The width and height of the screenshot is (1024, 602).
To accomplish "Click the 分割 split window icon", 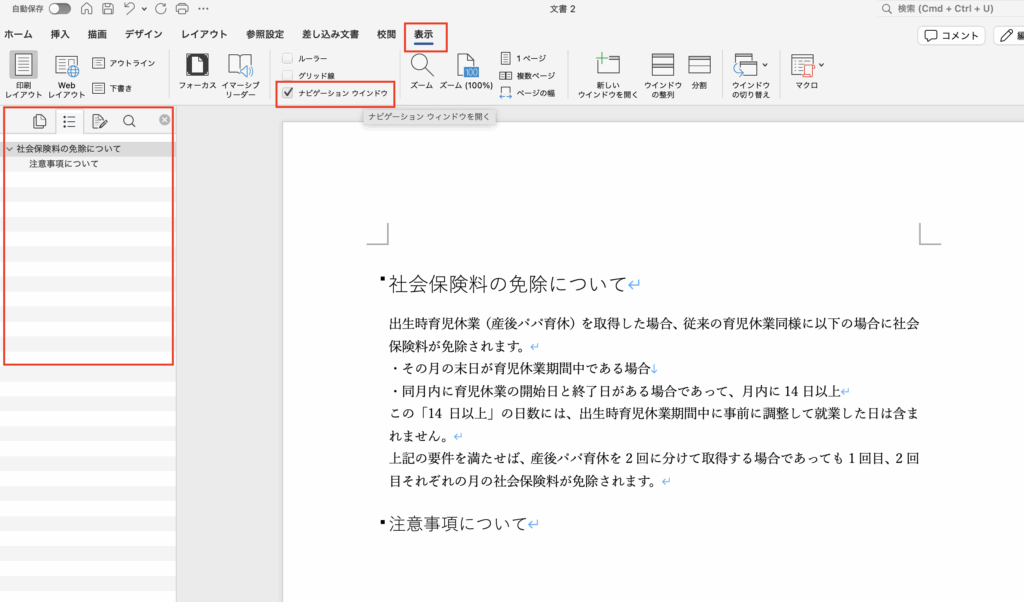I will (699, 65).
